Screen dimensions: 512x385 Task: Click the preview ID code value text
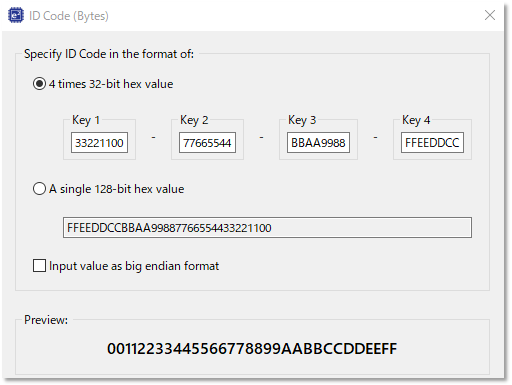pos(252,349)
